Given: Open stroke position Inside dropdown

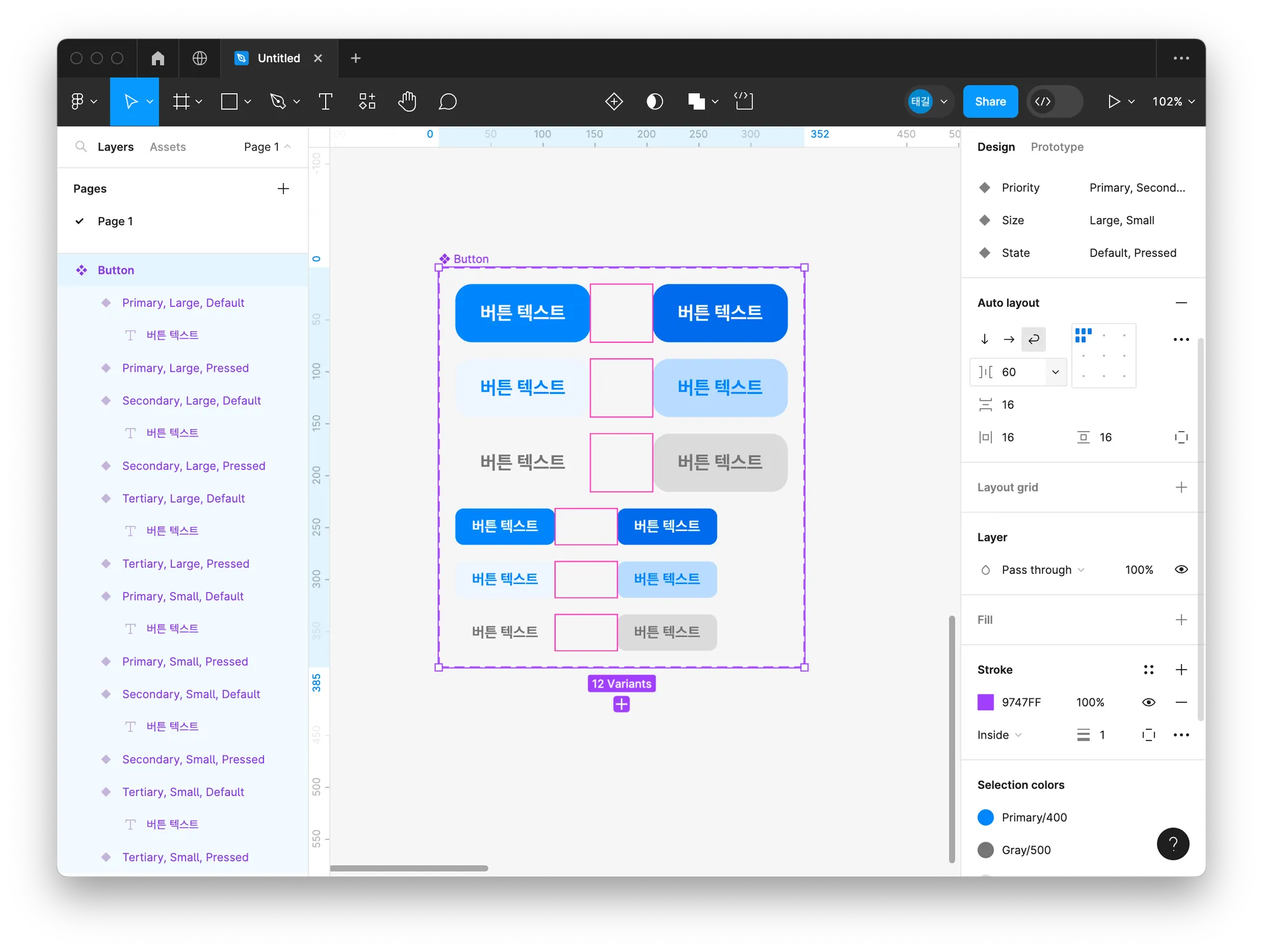Looking at the screenshot, I should tap(1000, 735).
